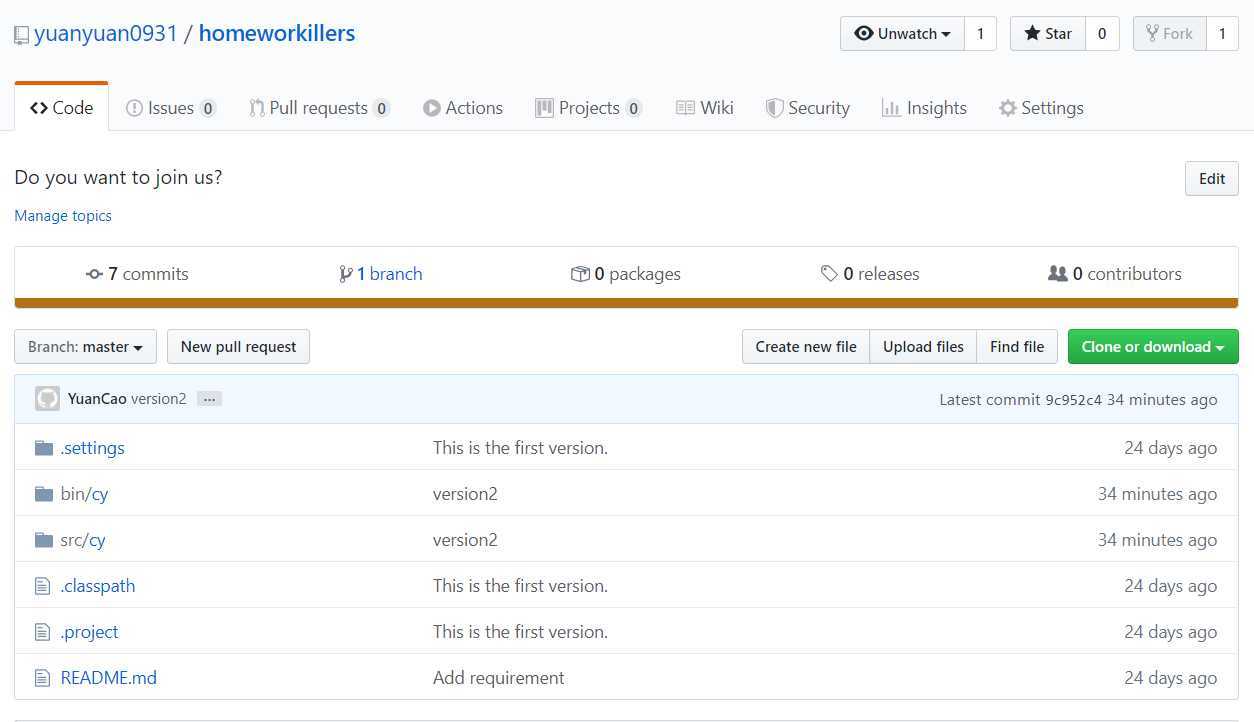Click the language bar under the stats
Screen dimensions: 1254x722
(x=626, y=303)
